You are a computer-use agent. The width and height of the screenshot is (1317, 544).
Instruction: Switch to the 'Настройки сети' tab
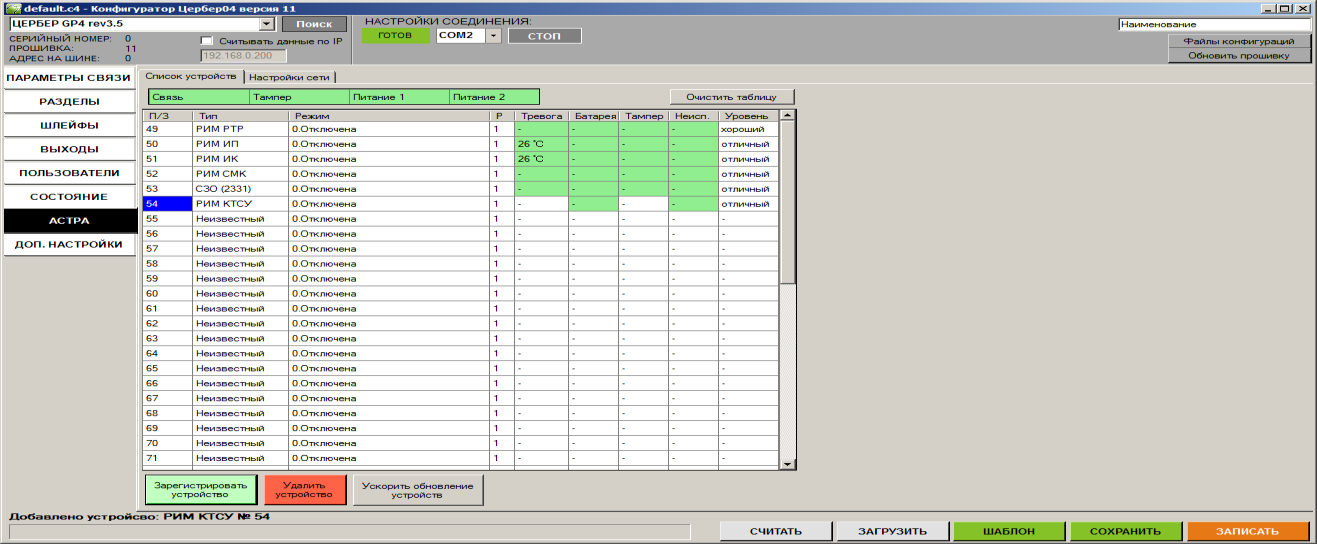point(289,77)
